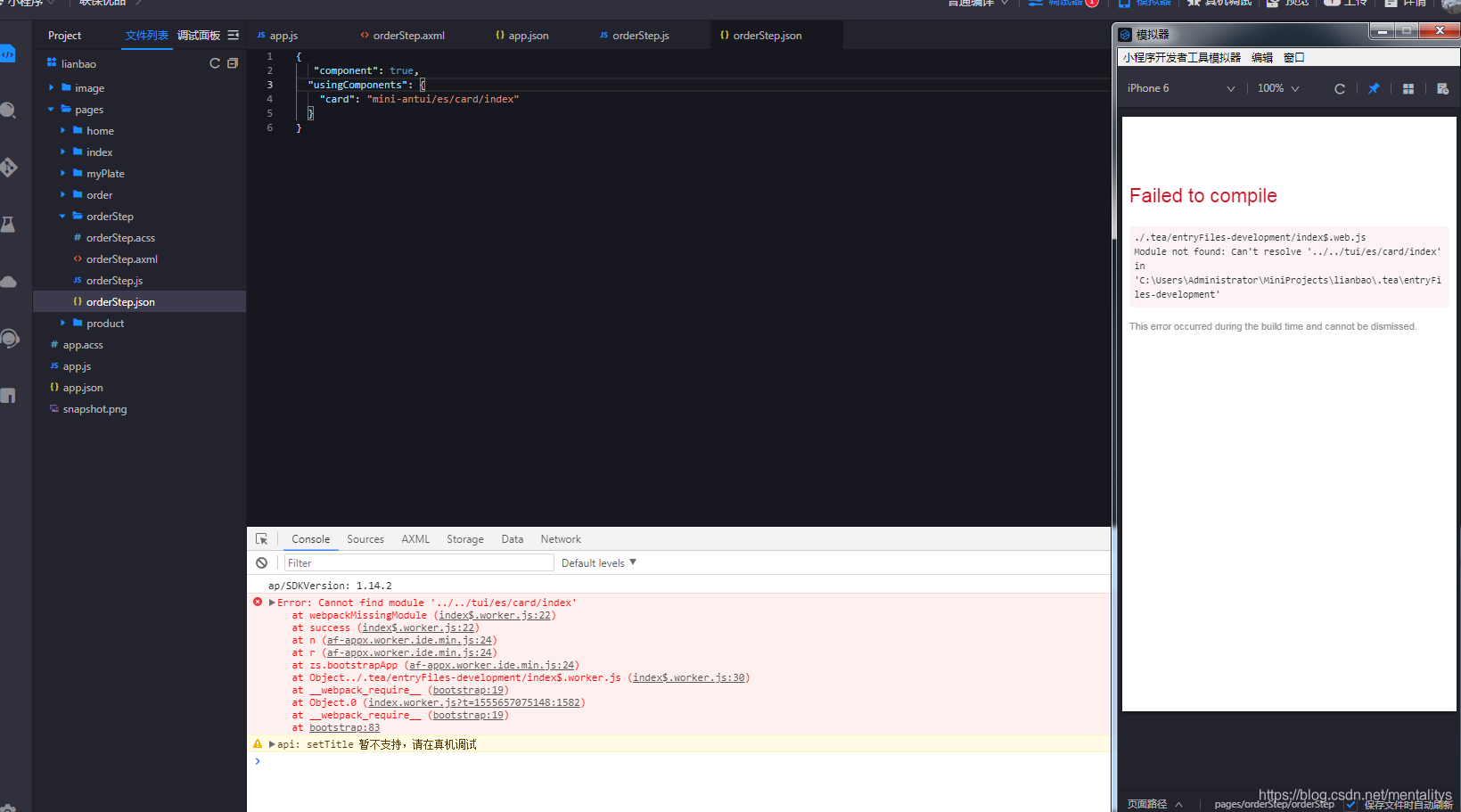The image size is (1461, 812).
Task: Open the code editor sidebar icon
Action: click(x=8, y=54)
